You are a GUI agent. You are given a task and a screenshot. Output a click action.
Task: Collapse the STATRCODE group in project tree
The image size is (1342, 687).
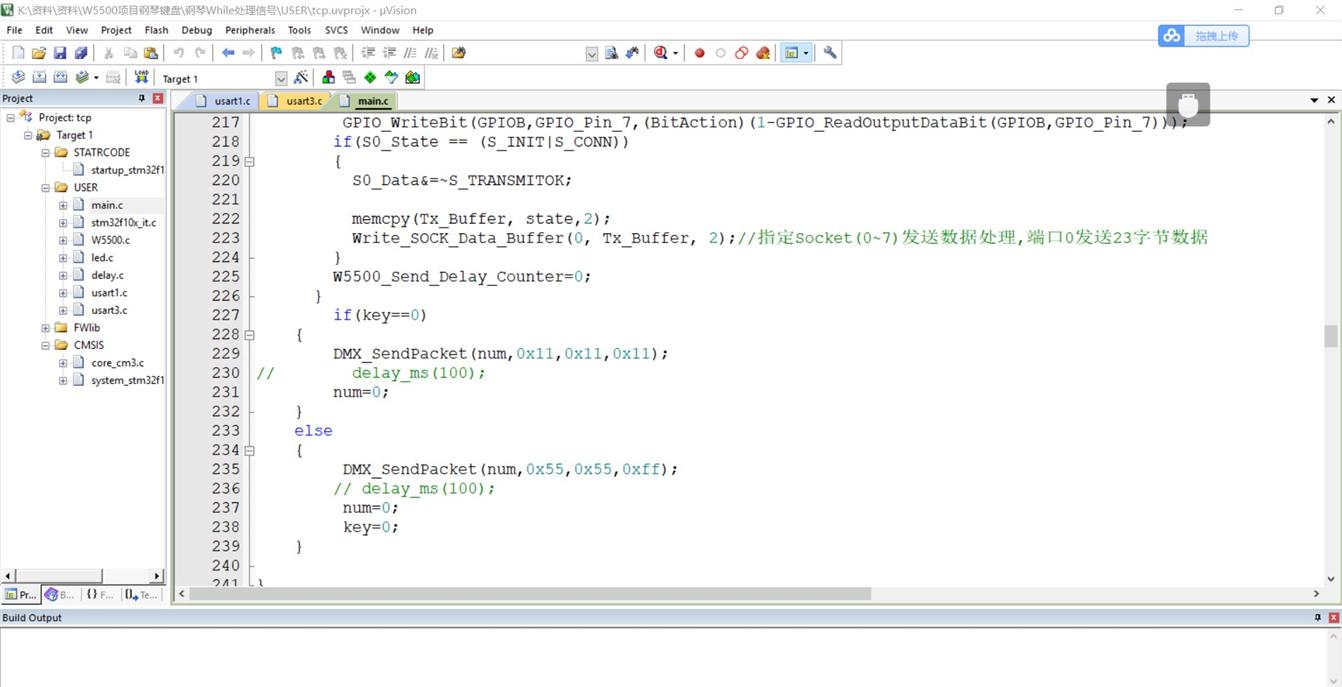(x=46, y=153)
